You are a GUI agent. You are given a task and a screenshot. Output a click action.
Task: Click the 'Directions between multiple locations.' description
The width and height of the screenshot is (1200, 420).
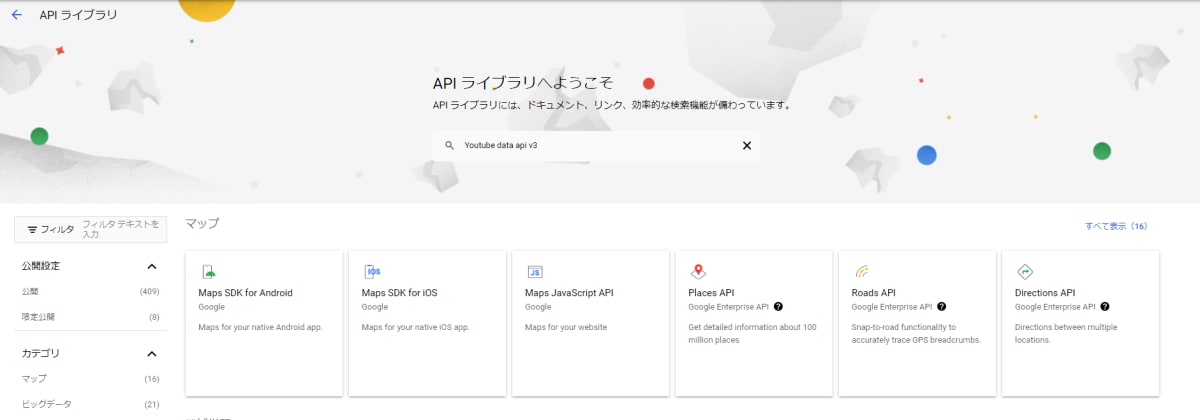pyautogui.click(x=1066, y=333)
